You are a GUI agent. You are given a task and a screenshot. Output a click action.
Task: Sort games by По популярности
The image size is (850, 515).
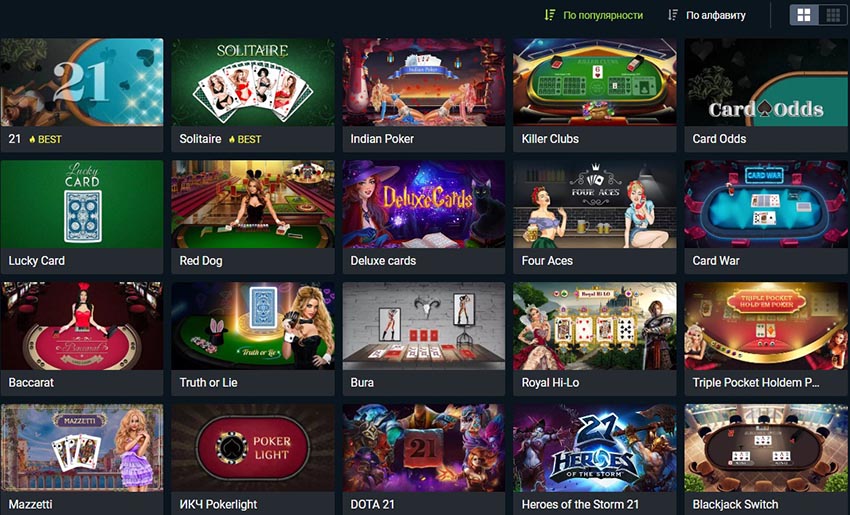tap(603, 16)
